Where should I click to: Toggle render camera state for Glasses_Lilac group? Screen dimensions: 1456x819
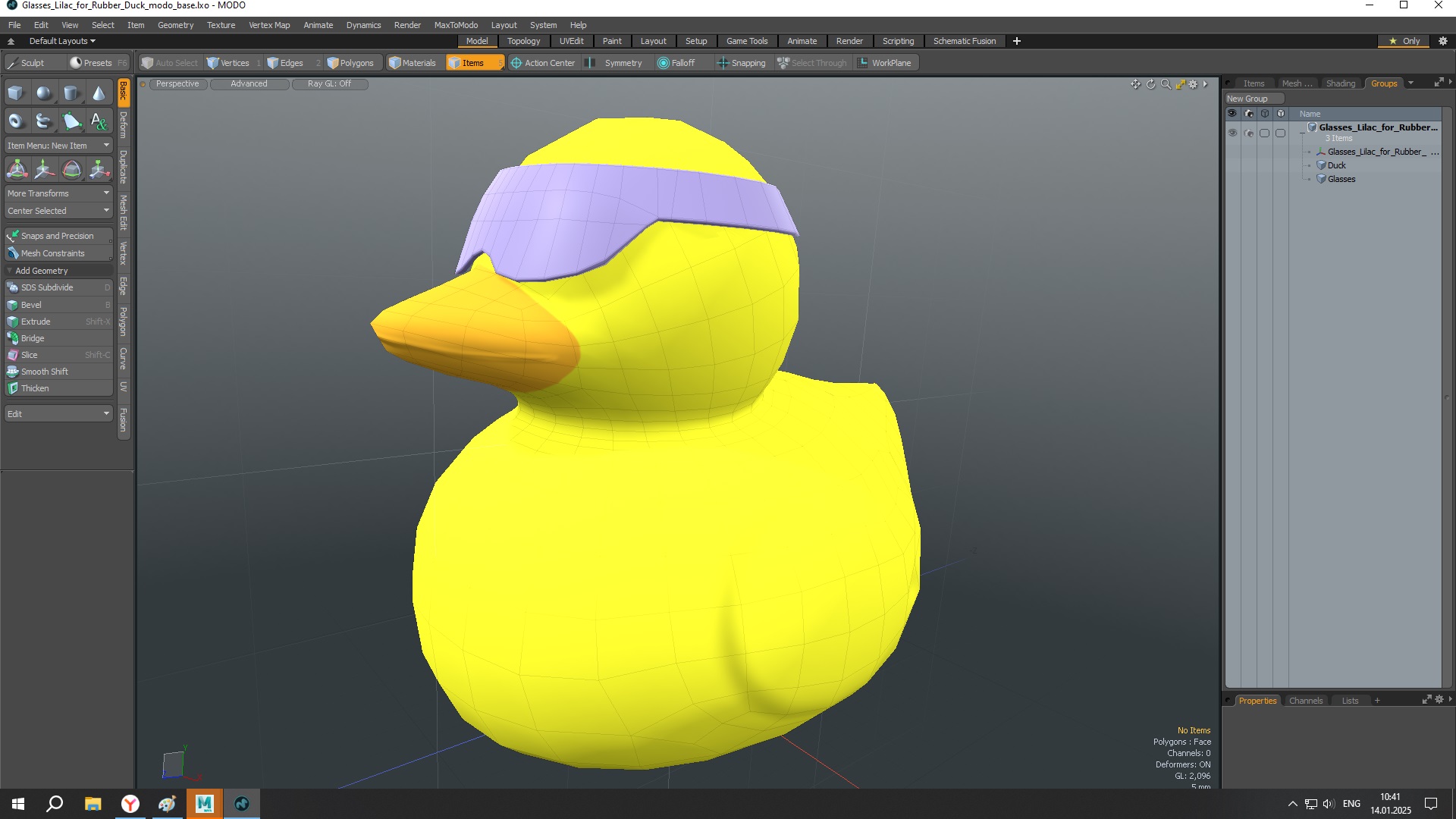click(x=1249, y=133)
